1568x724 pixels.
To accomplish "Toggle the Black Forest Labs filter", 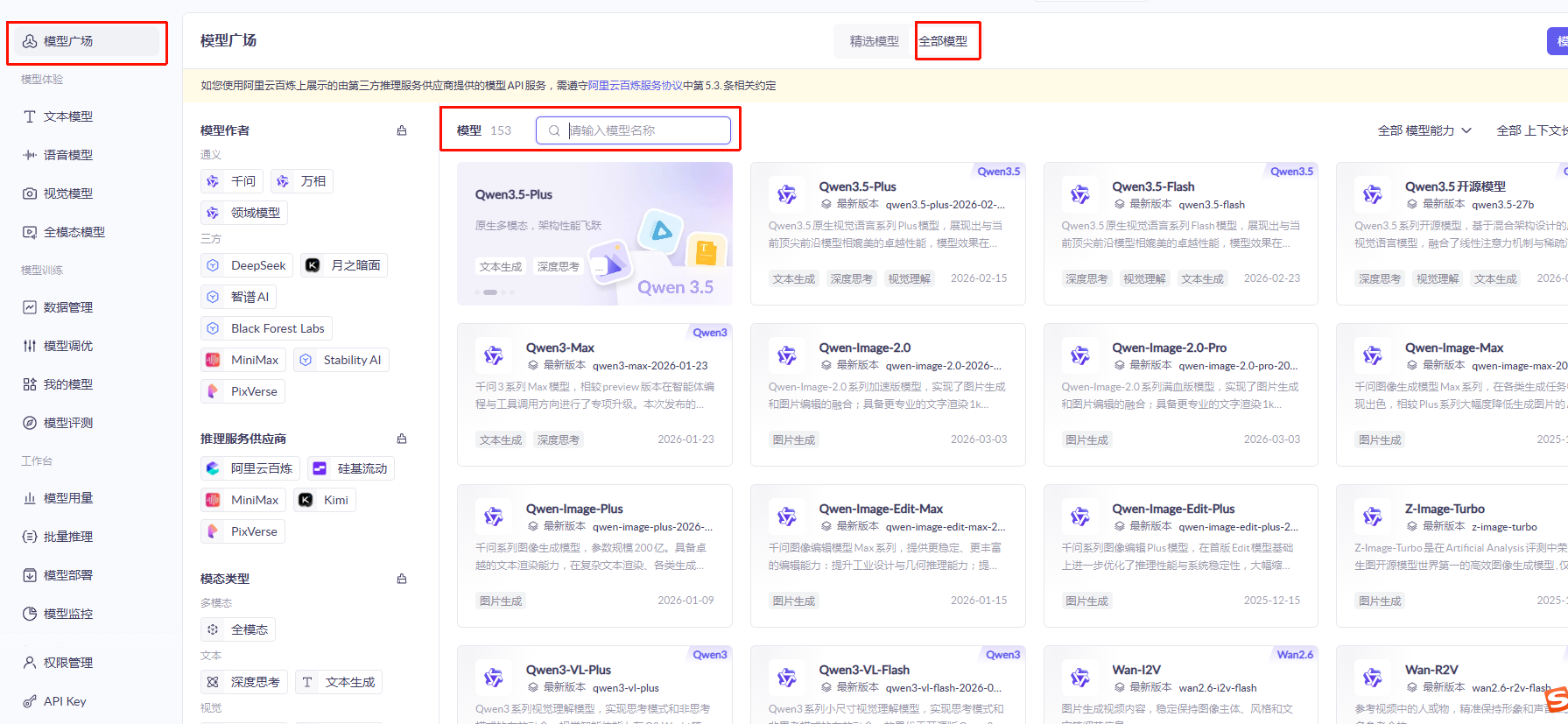I will tap(266, 328).
